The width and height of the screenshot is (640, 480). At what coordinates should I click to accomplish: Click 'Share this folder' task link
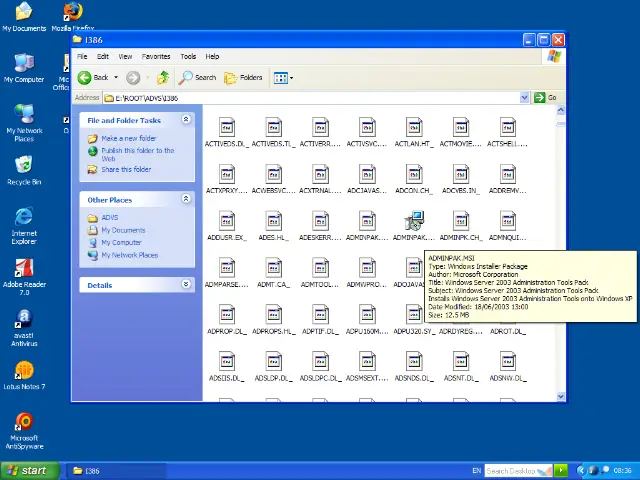pyautogui.click(x=126, y=170)
